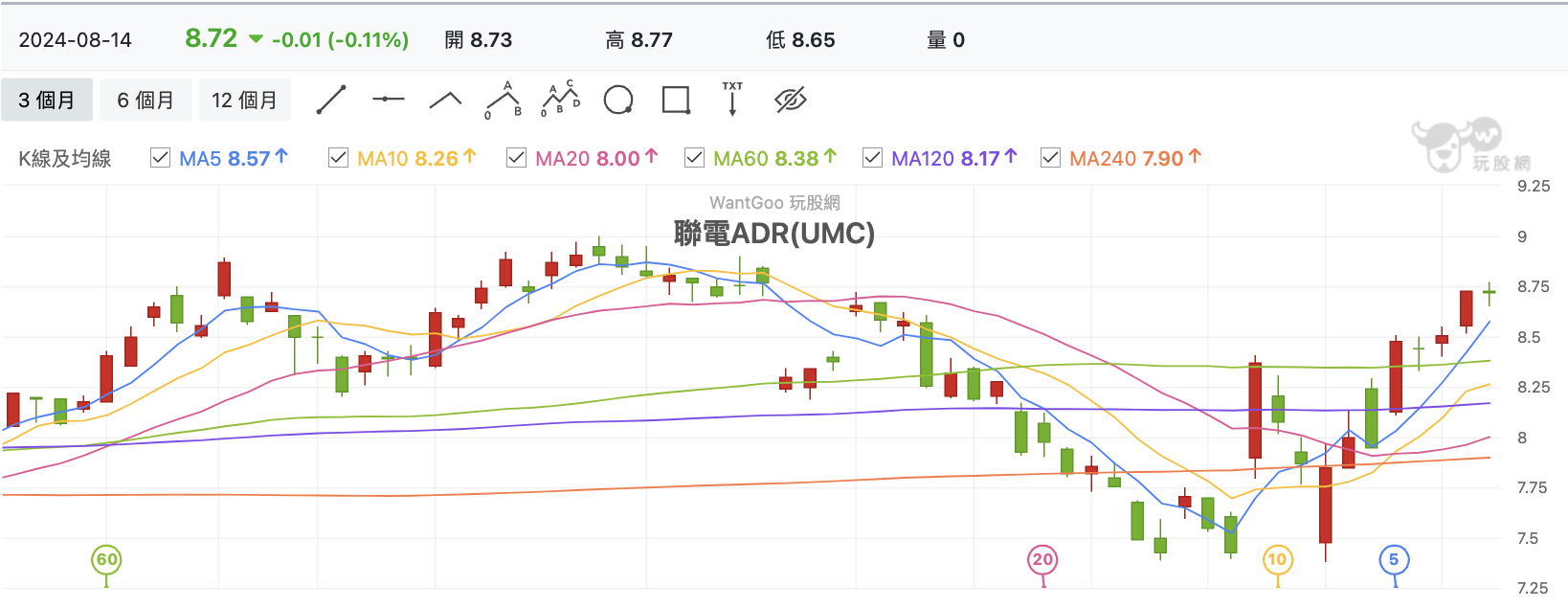The height and width of the screenshot is (607, 1568).
Task: Uncheck the MA60 moving average checkbox
Action: [x=695, y=157]
